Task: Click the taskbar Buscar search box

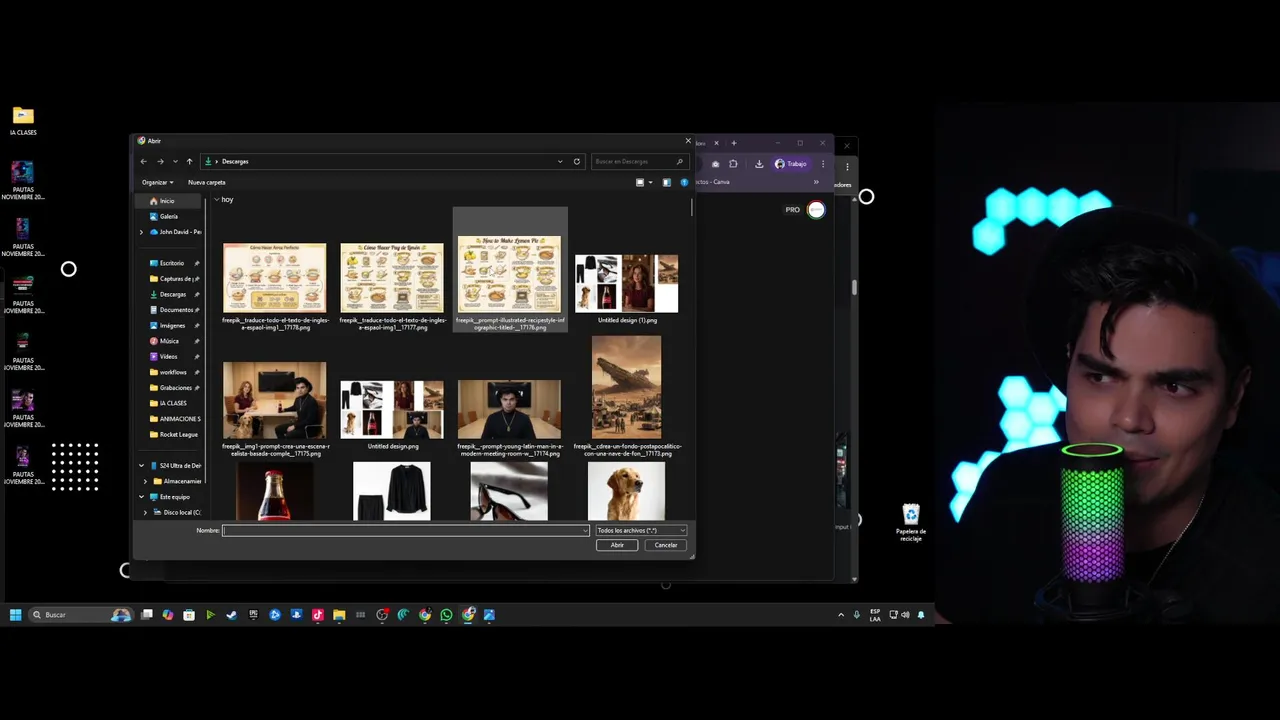Action: coord(82,615)
